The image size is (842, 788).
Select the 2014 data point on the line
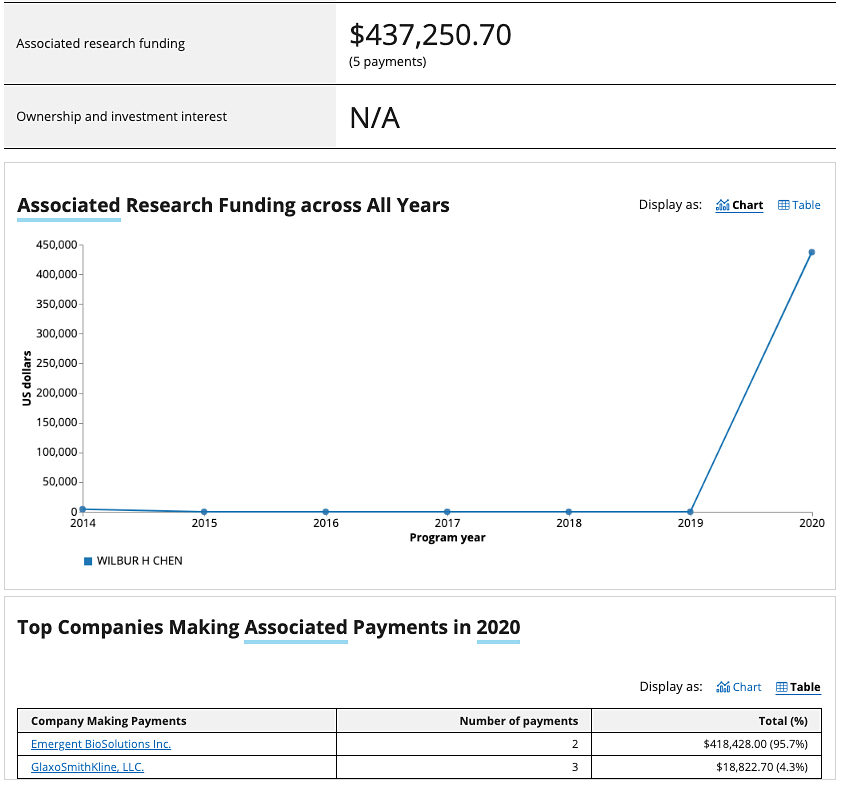[83, 509]
